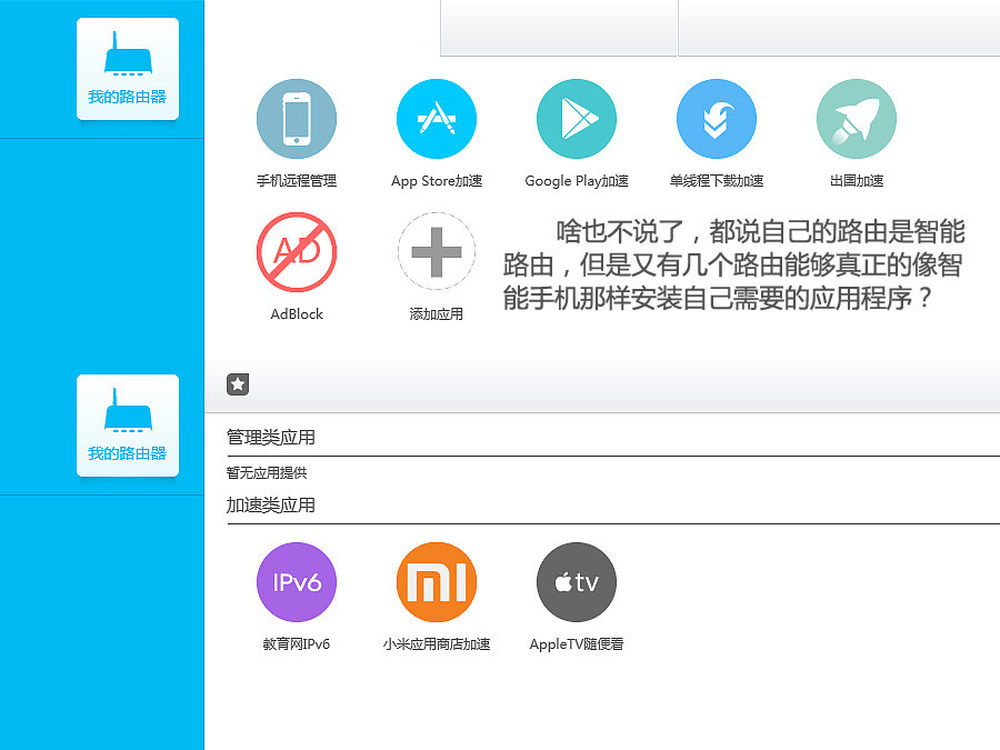The height and width of the screenshot is (750, 1000).
Task: Open the 出国加速 rocket icon
Action: coord(857,119)
